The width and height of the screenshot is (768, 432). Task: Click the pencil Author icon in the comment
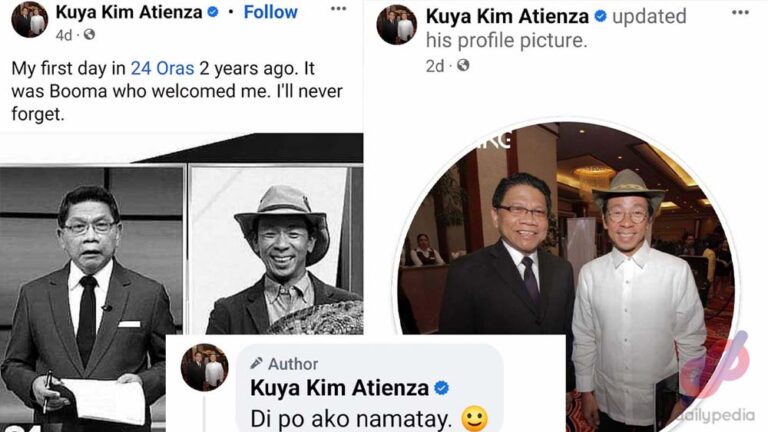point(257,363)
